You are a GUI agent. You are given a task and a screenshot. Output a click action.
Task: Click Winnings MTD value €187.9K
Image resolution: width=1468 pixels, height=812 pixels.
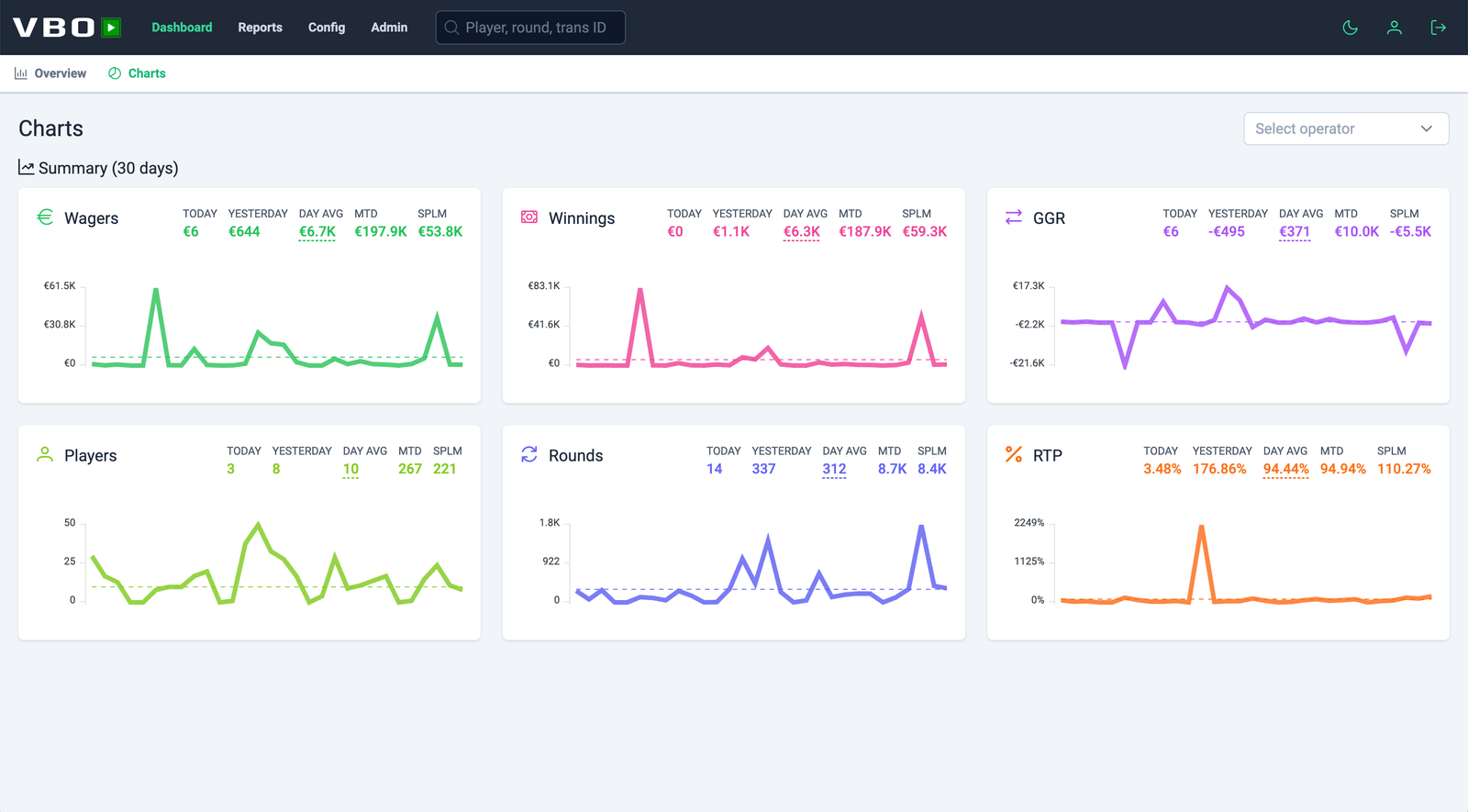[x=865, y=232]
